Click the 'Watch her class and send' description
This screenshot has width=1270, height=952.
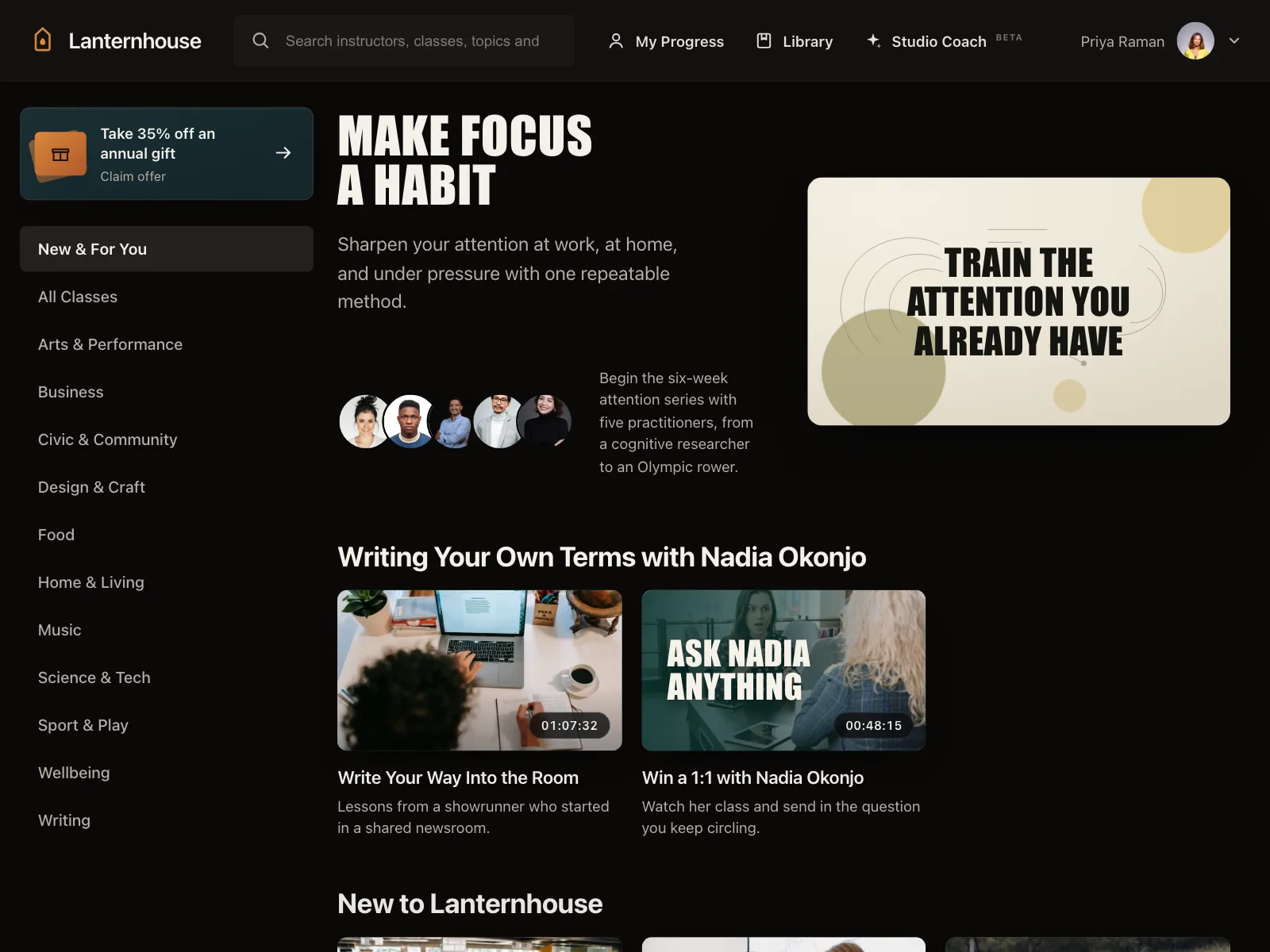coord(781,817)
